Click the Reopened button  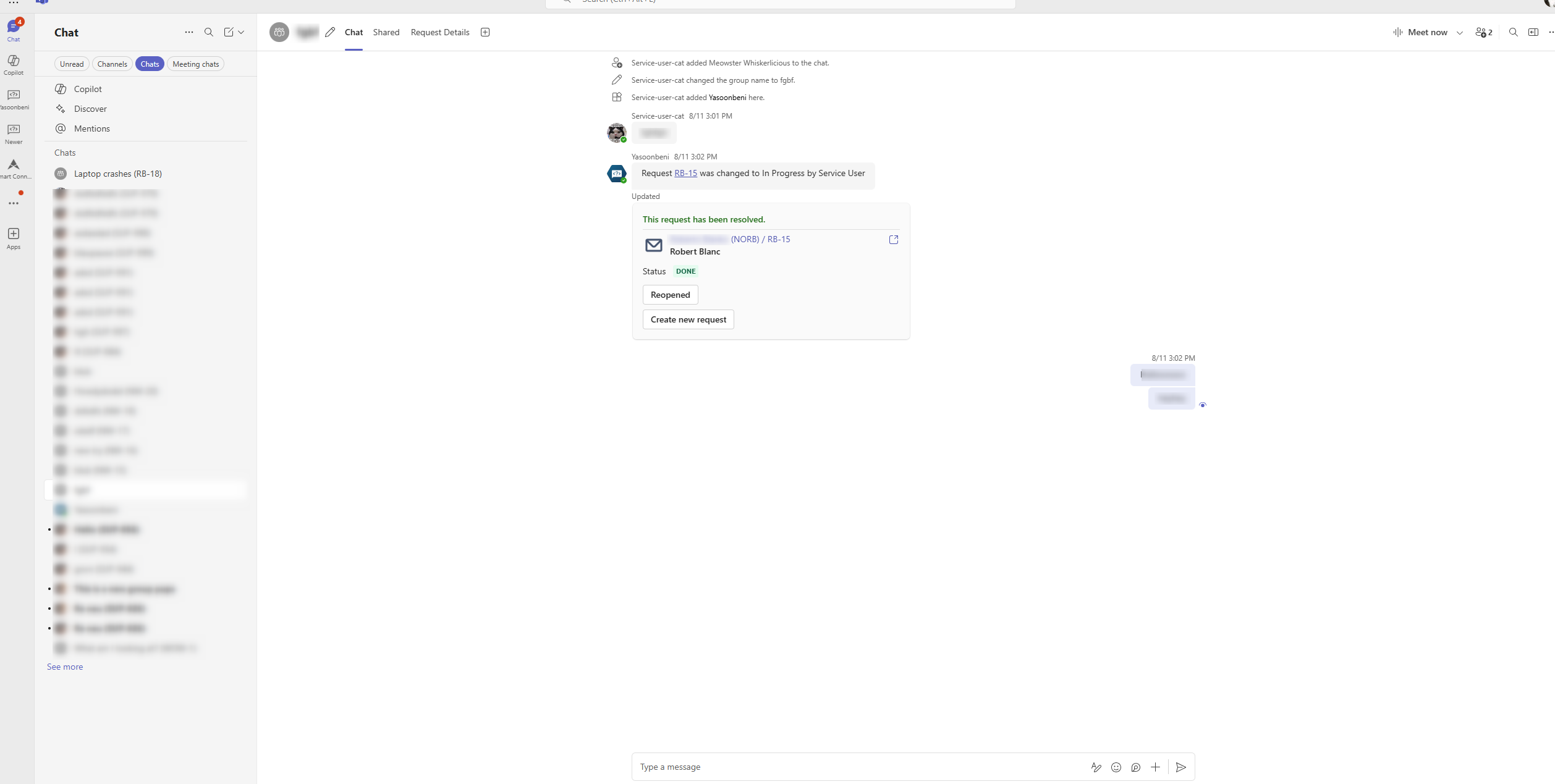point(670,295)
